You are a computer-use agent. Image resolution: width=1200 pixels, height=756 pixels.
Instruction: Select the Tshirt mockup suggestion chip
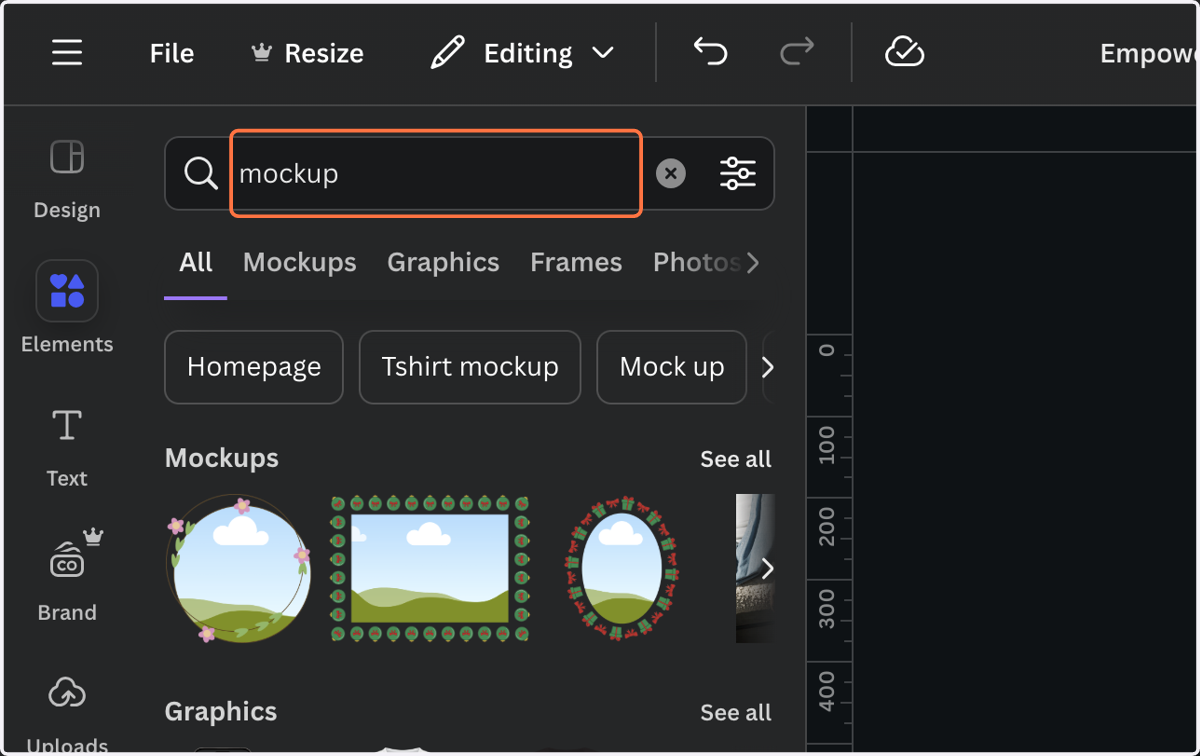pos(470,367)
